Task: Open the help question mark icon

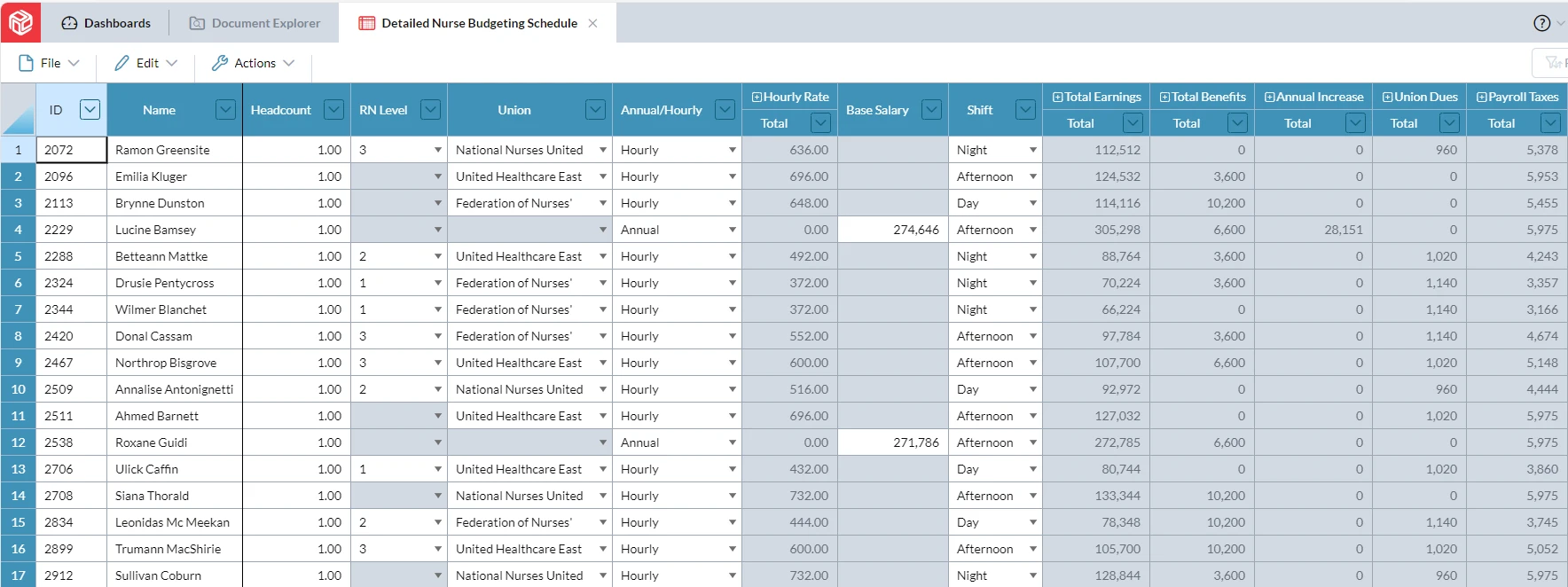Action: tap(1542, 23)
